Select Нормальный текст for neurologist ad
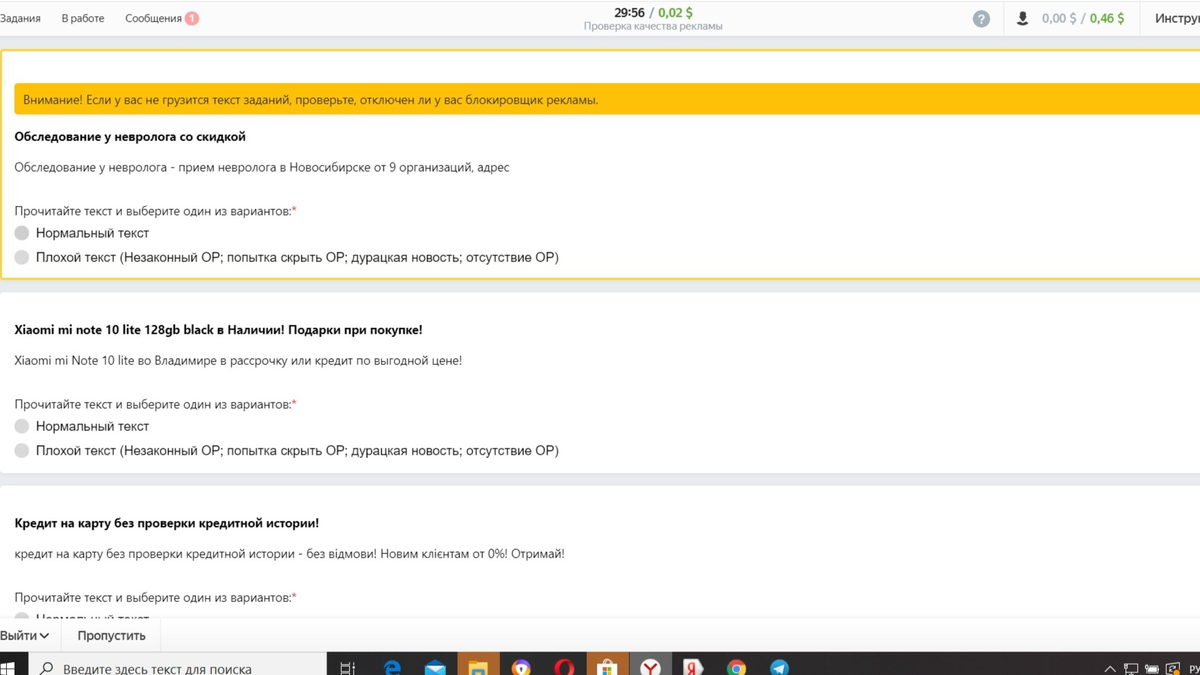 [22, 233]
